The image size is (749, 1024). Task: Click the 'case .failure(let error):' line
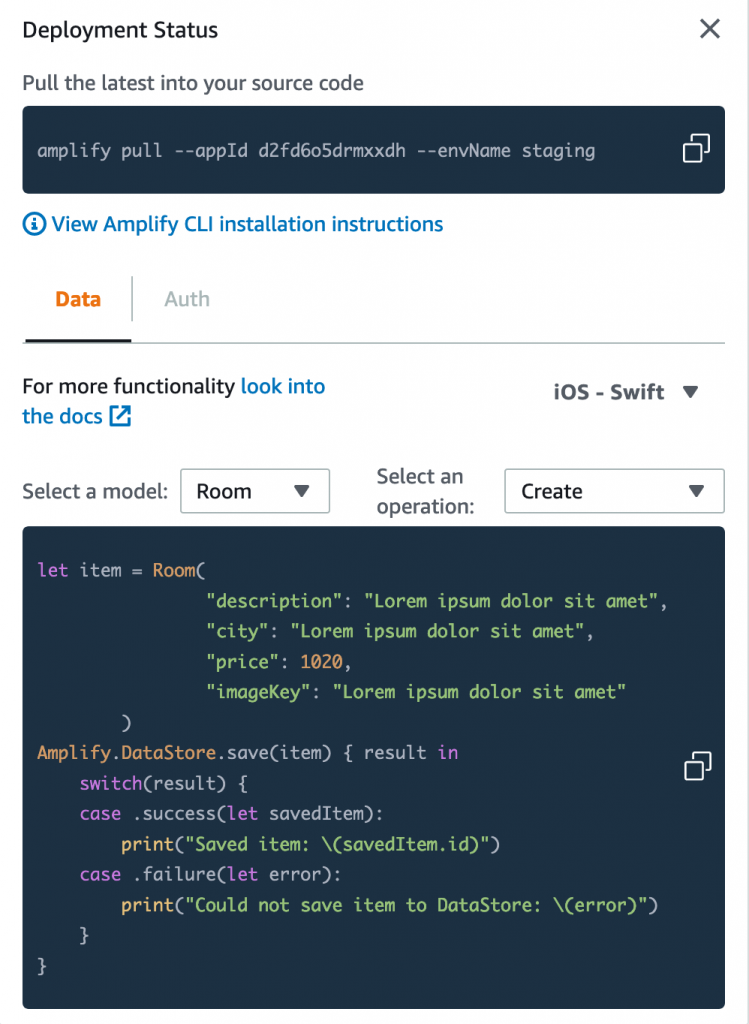pyautogui.click(x=210, y=874)
